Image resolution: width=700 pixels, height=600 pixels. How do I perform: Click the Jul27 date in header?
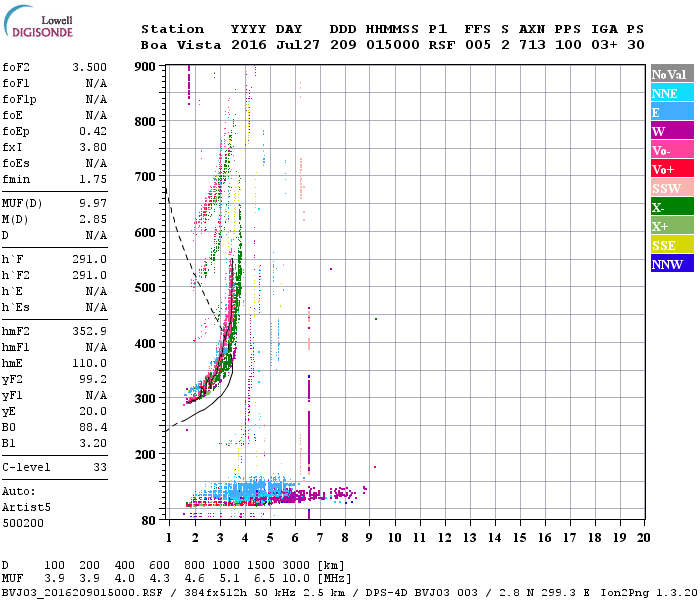pos(298,45)
